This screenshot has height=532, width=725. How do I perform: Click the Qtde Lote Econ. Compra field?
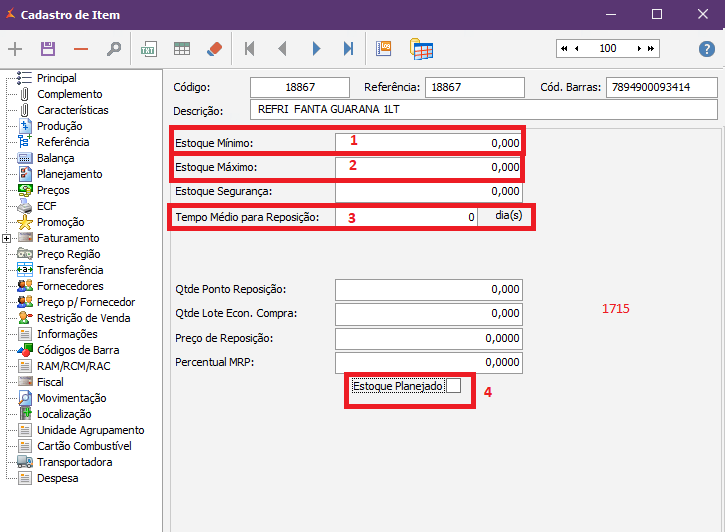click(429, 313)
